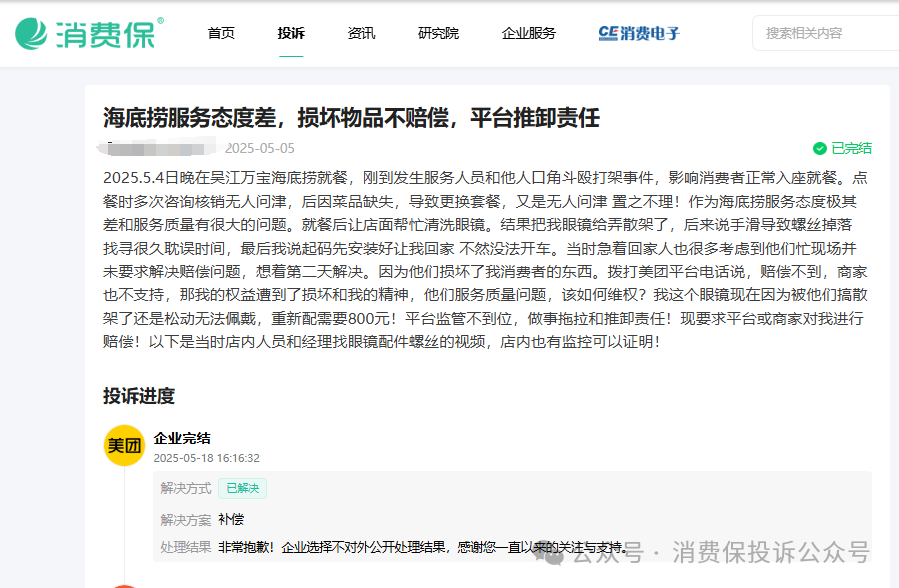Click the green 已完结 checkmark icon
899x588 pixels.
point(820,148)
